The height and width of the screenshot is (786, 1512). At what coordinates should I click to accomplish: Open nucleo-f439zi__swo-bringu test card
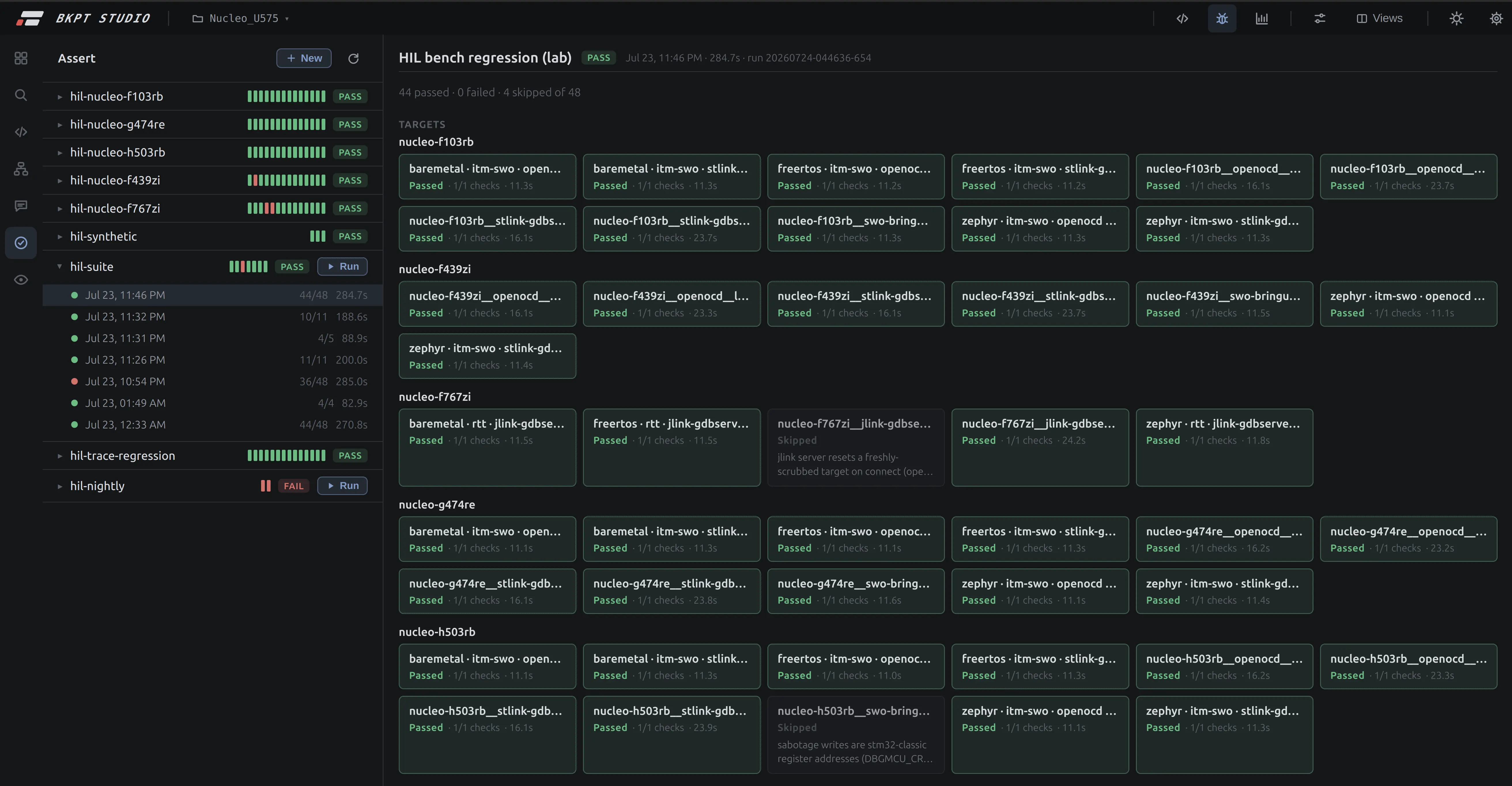coord(1224,304)
